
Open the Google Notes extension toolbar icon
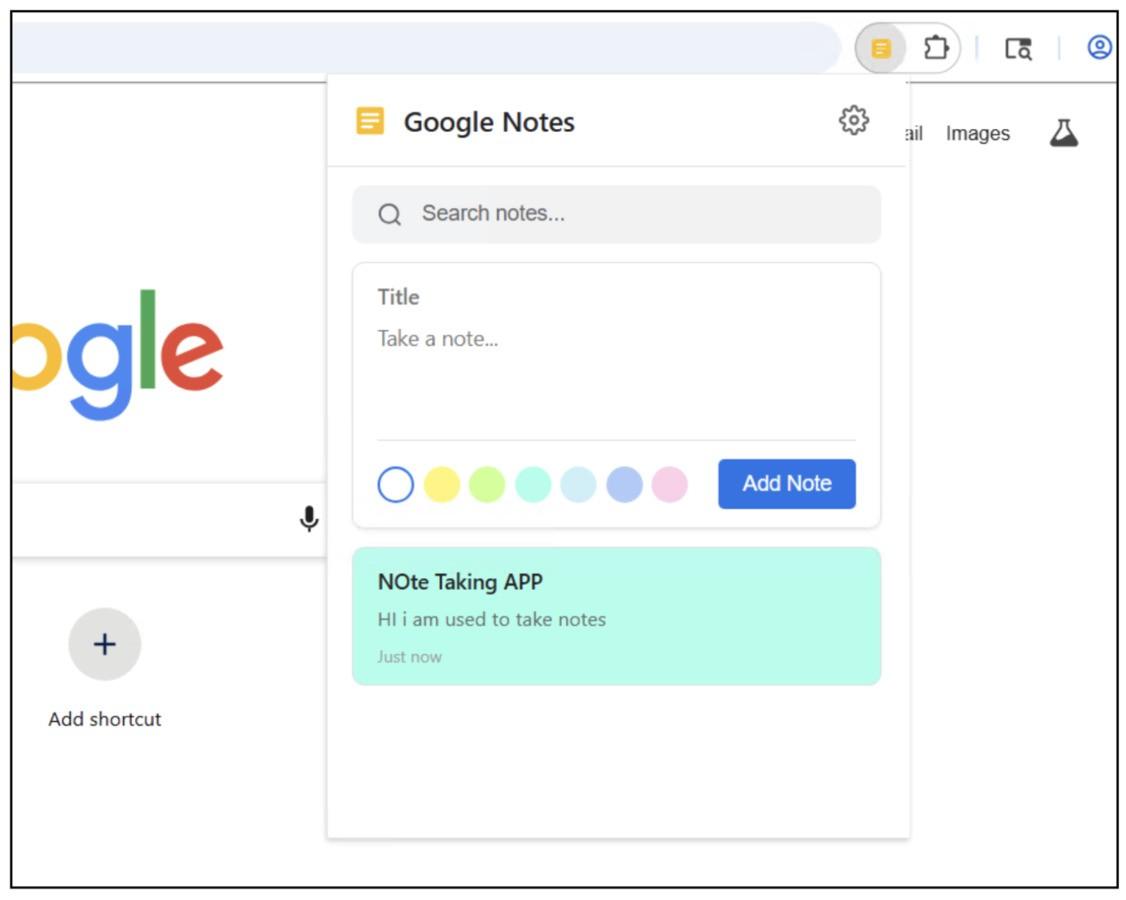[880, 48]
